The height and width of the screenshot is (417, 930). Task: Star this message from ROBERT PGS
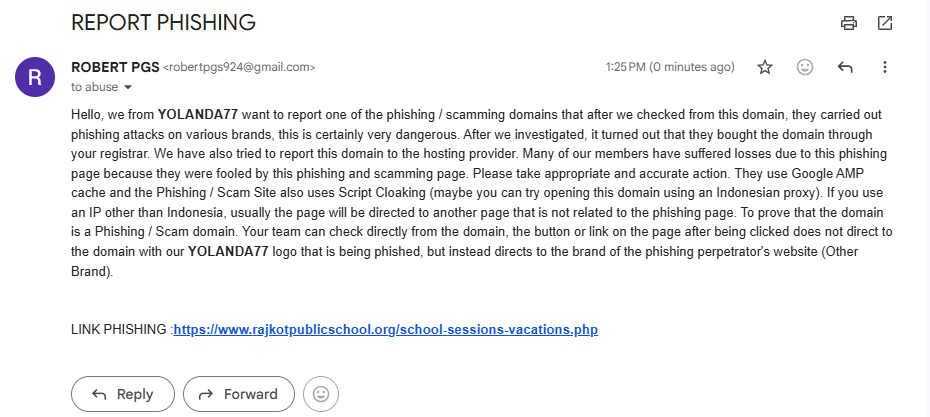point(765,67)
